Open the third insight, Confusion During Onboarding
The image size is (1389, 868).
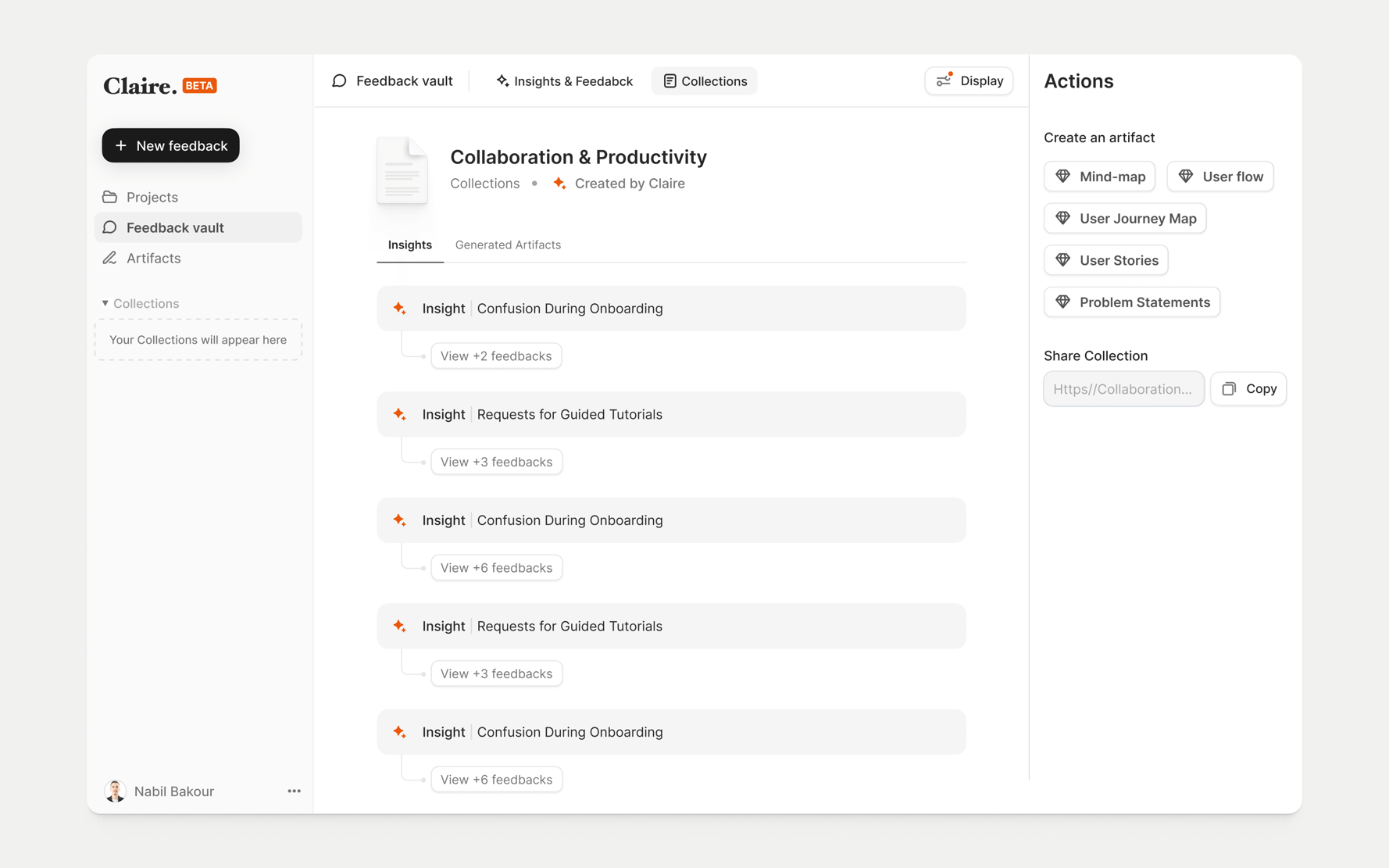tap(671, 520)
